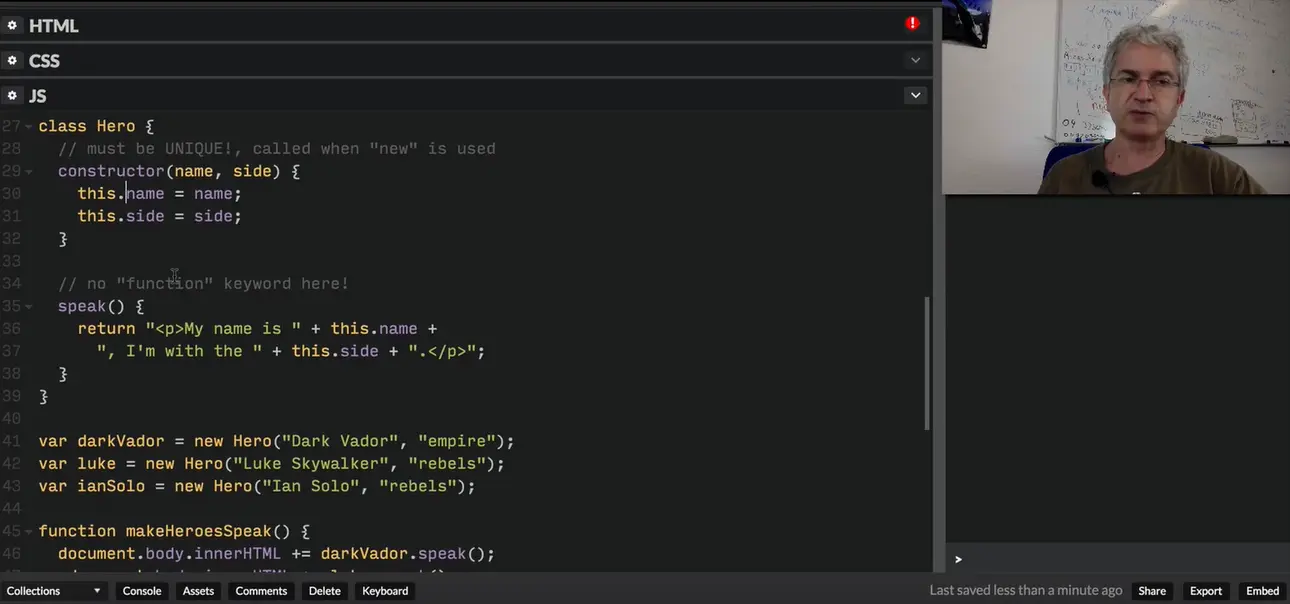The width and height of the screenshot is (1290, 604).
Task: Open the Assets button
Action: 198,591
